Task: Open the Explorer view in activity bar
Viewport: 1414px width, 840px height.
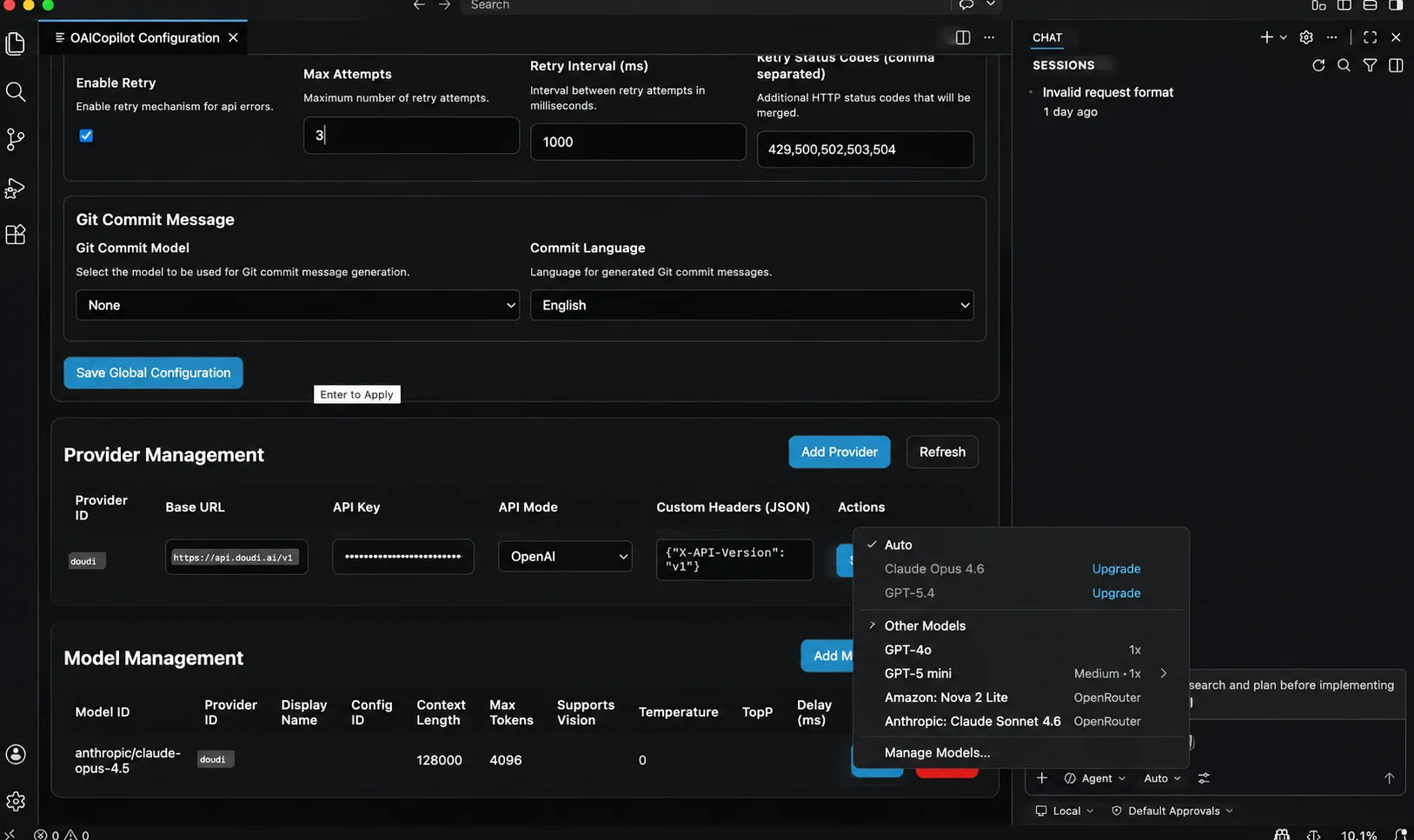Action: point(16,43)
